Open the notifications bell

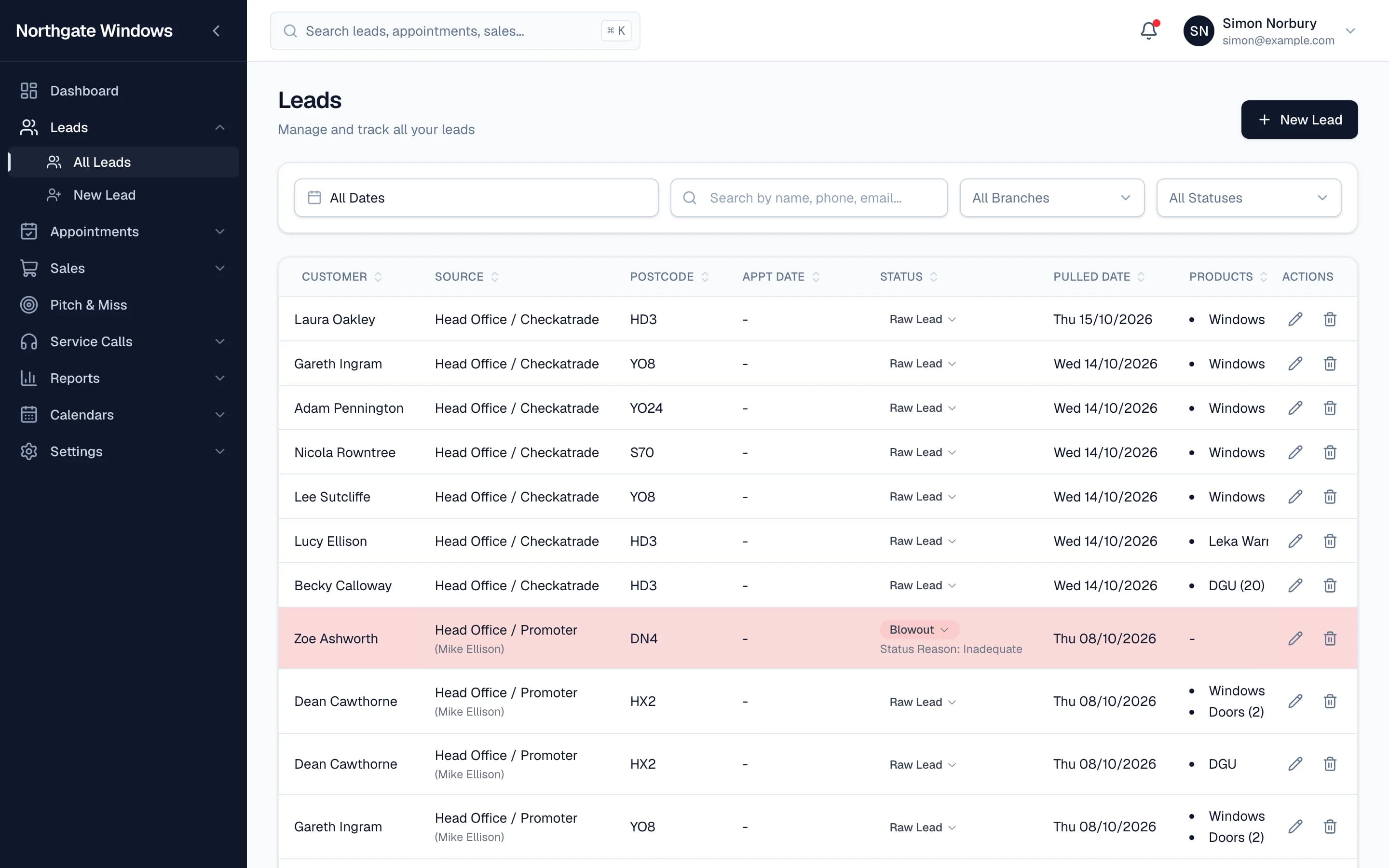[1148, 30]
